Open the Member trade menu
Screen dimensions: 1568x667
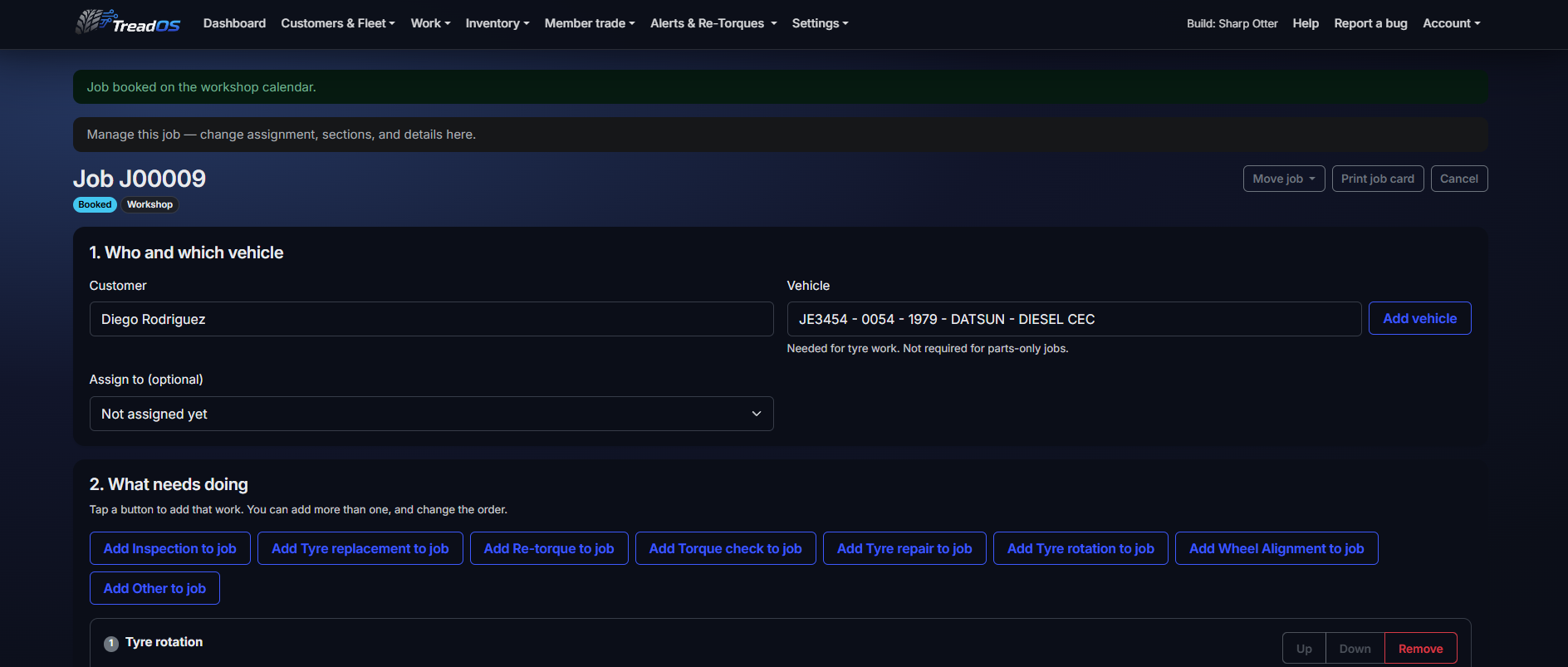pos(590,23)
